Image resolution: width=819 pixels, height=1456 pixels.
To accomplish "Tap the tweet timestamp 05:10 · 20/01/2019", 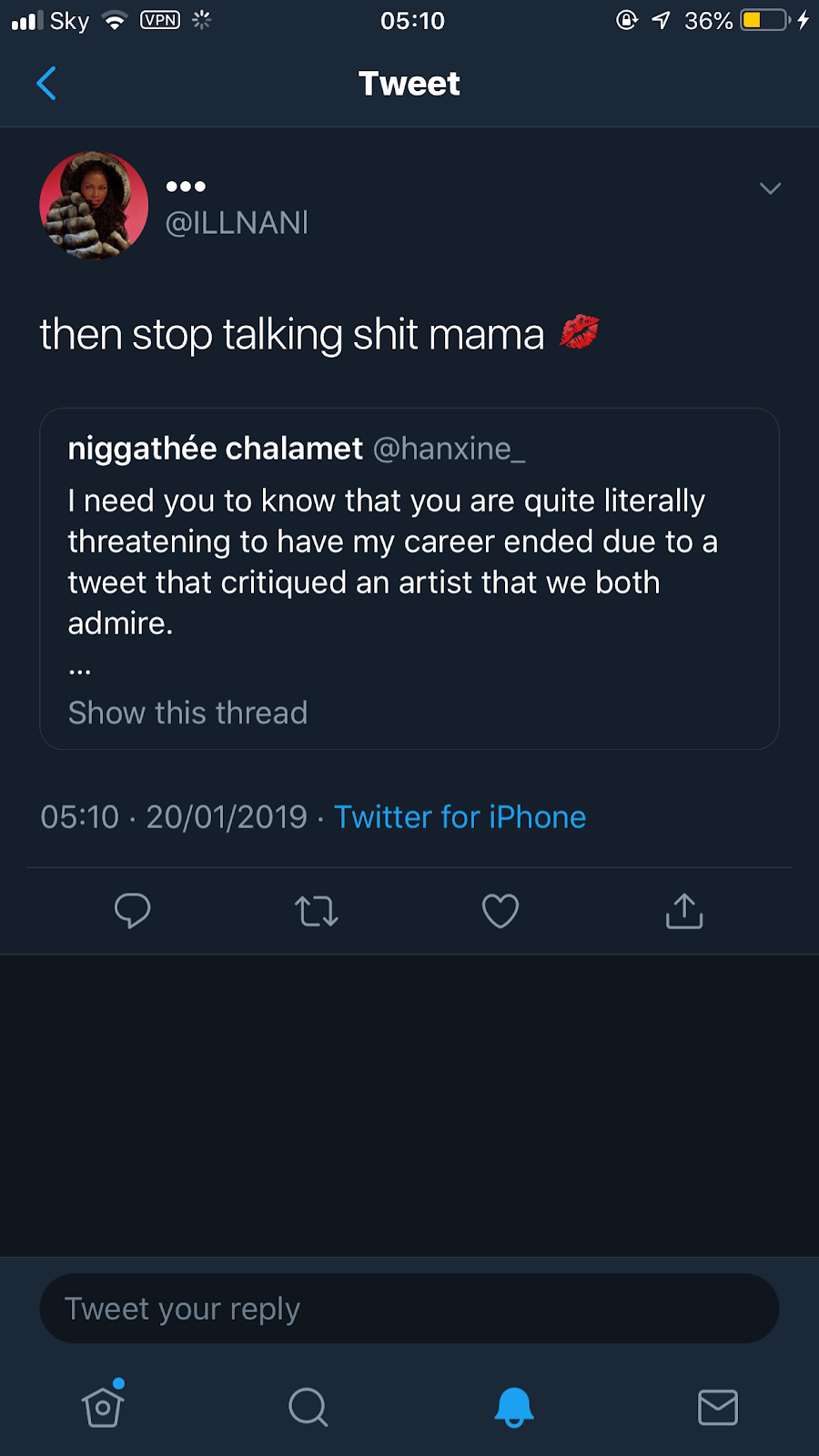I will (x=174, y=817).
